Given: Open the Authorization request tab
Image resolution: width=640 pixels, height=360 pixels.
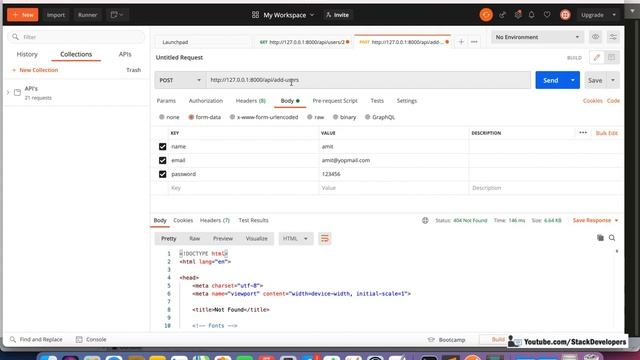Looking at the screenshot, I should [x=206, y=101].
